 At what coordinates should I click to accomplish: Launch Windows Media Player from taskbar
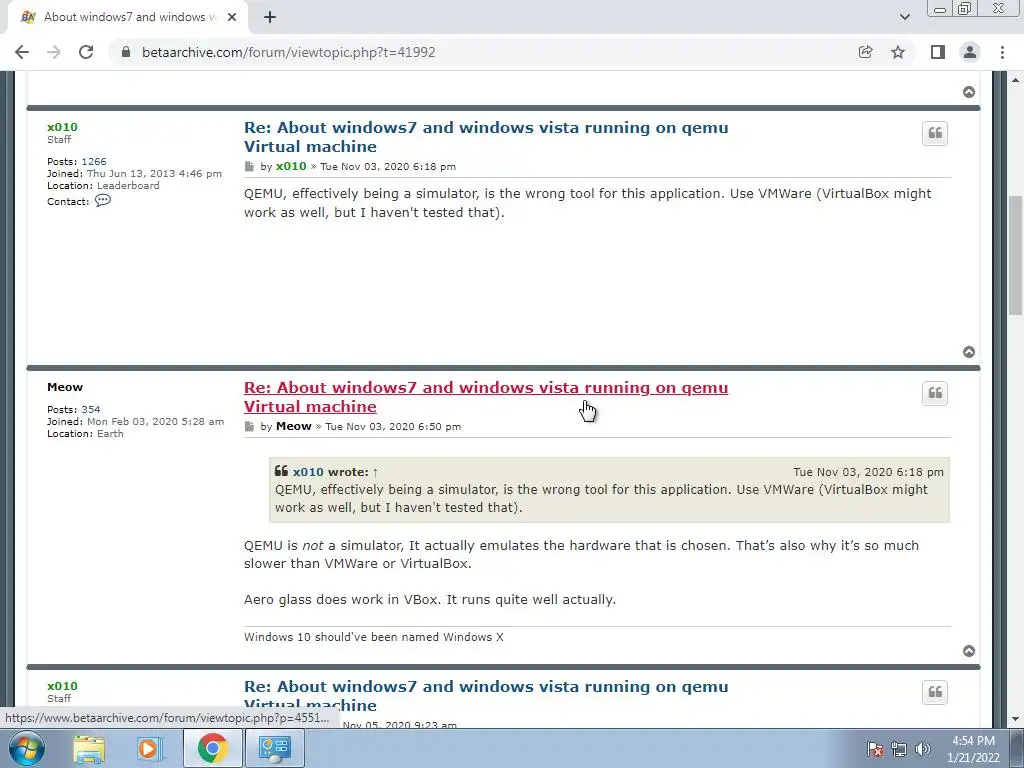[148, 748]
